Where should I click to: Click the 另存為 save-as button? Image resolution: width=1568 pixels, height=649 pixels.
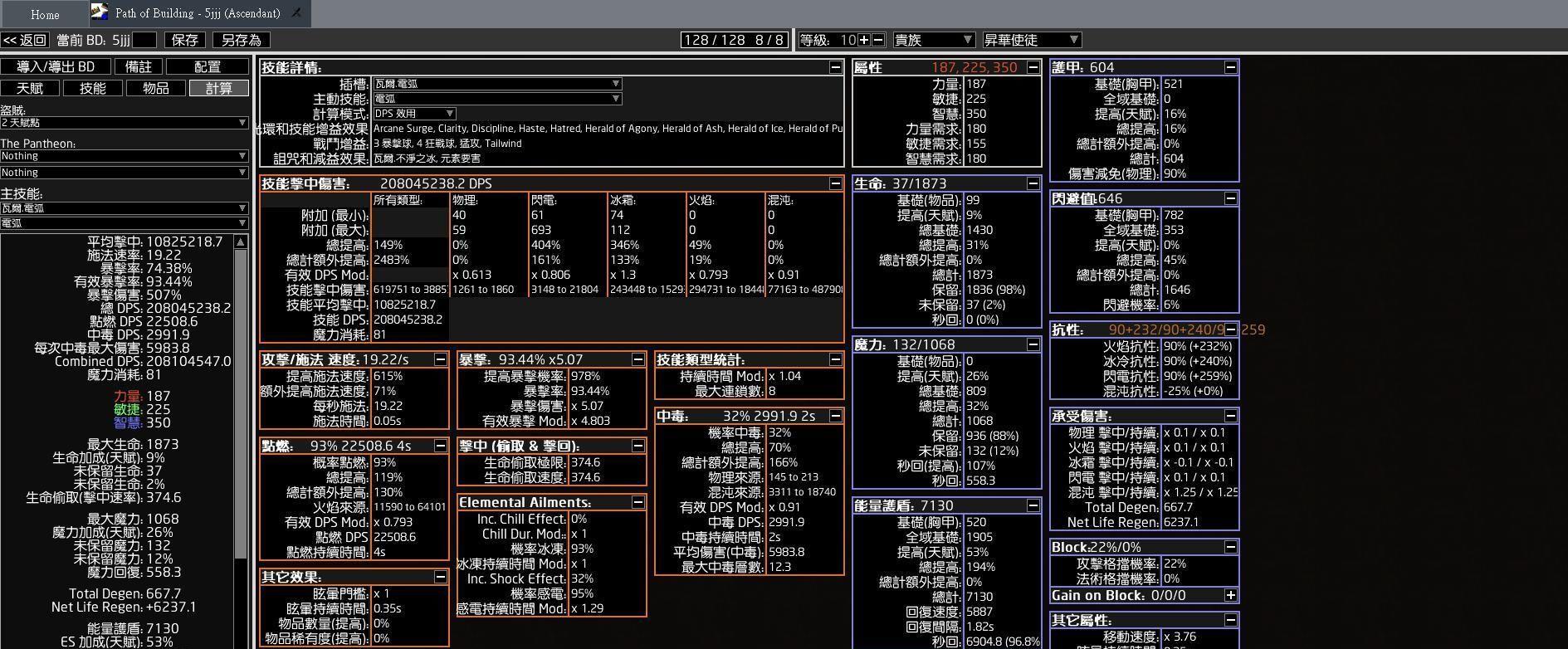241,40
